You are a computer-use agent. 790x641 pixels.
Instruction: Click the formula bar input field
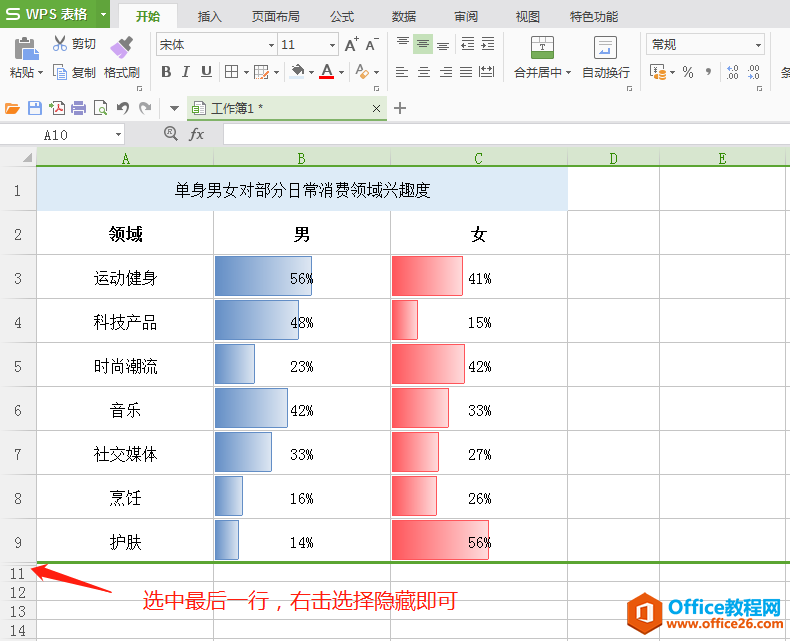[x=506, y=135]
